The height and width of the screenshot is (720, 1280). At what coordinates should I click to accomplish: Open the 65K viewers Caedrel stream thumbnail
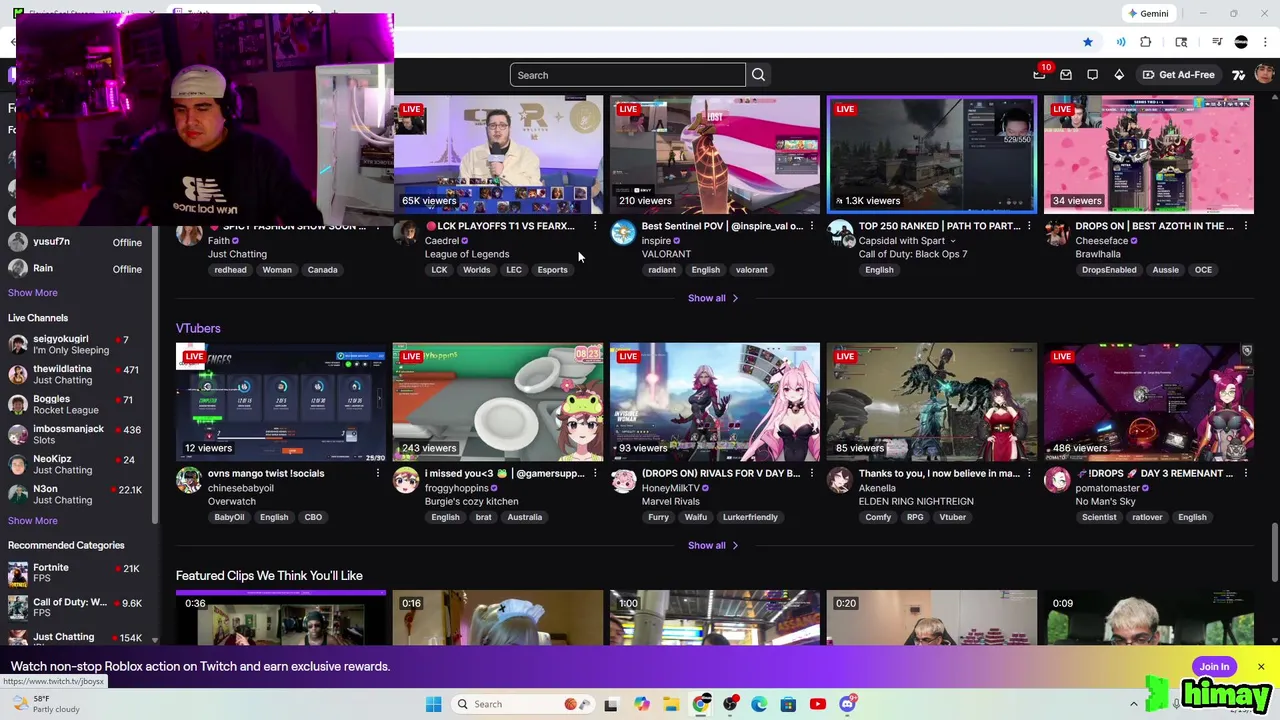point(498,155)
